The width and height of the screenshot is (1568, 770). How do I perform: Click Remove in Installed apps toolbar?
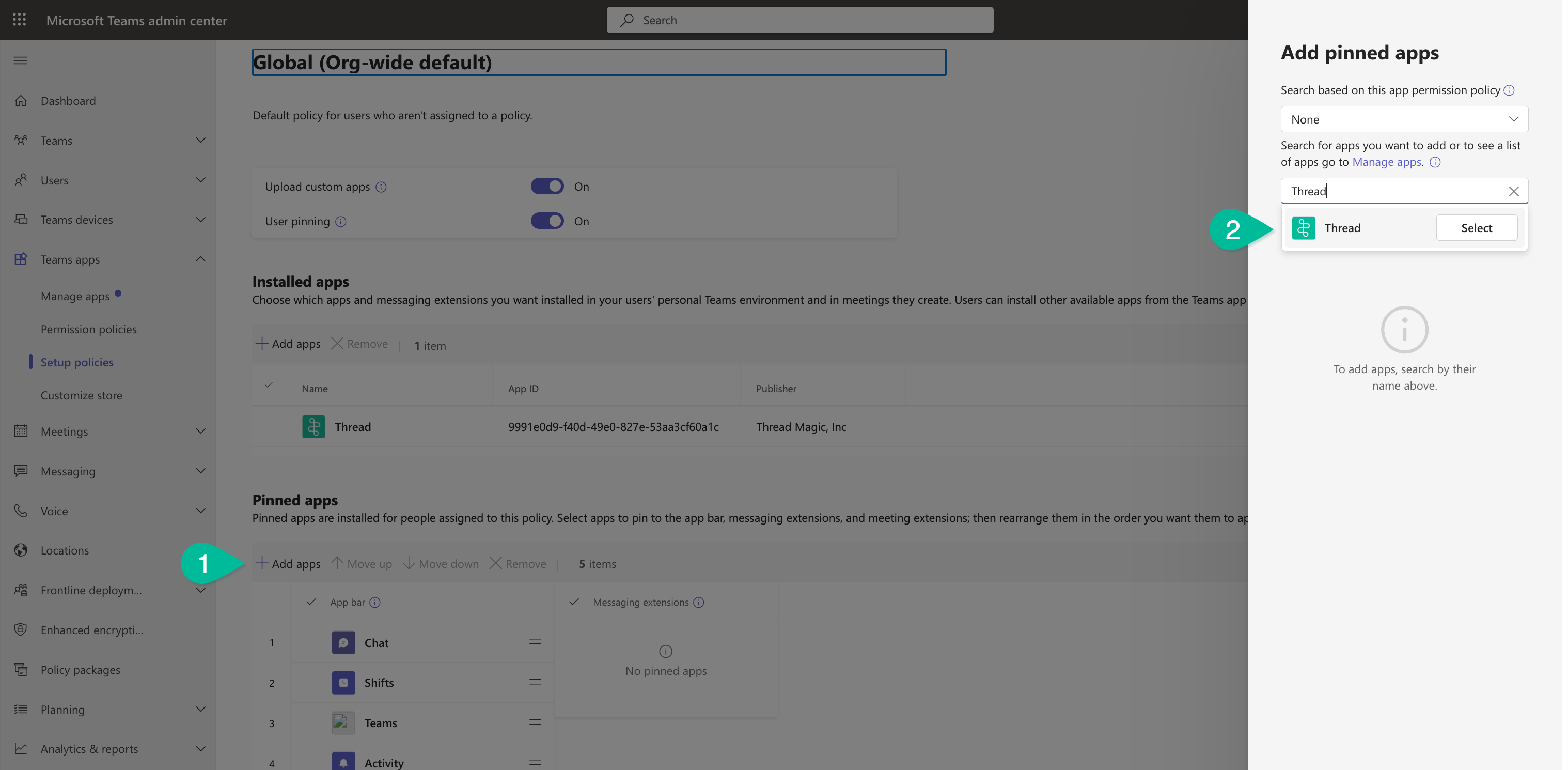click(360, 344)
